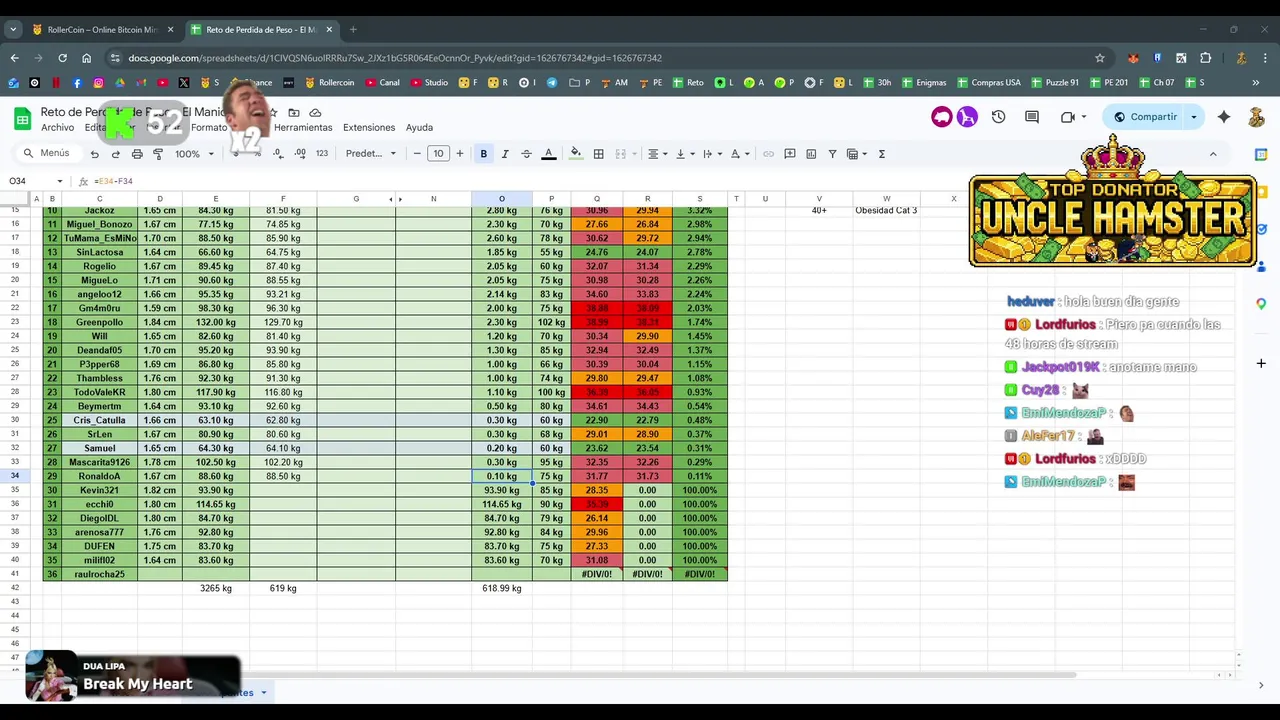Open the Archivo menu
The width and height of the screenshot is (1280, 720).
click(x=57, y=128)
